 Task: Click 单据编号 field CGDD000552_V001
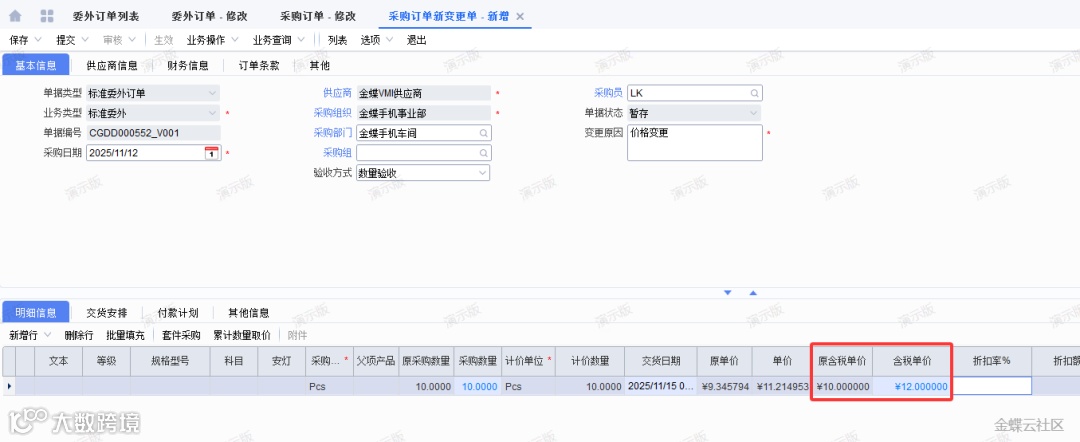pos(153,133)
